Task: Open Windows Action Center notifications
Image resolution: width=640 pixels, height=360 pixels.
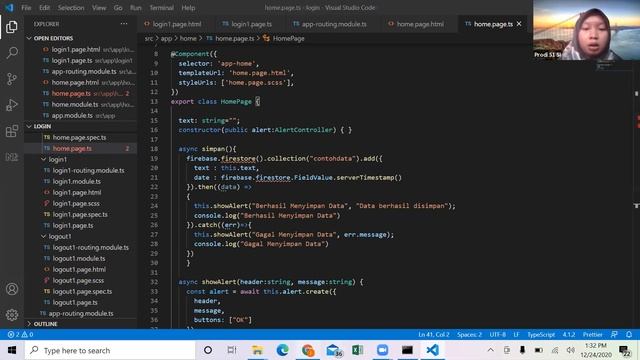Action: click(x=624, y=350)
